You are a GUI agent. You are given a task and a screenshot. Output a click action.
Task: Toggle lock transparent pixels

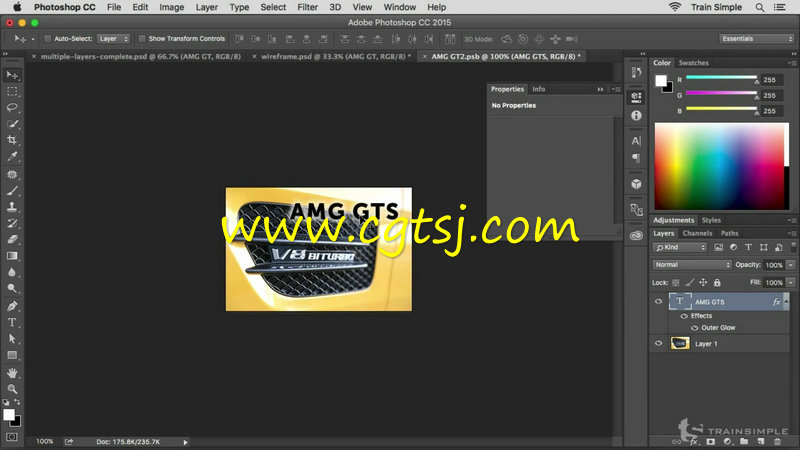(676, 283)
